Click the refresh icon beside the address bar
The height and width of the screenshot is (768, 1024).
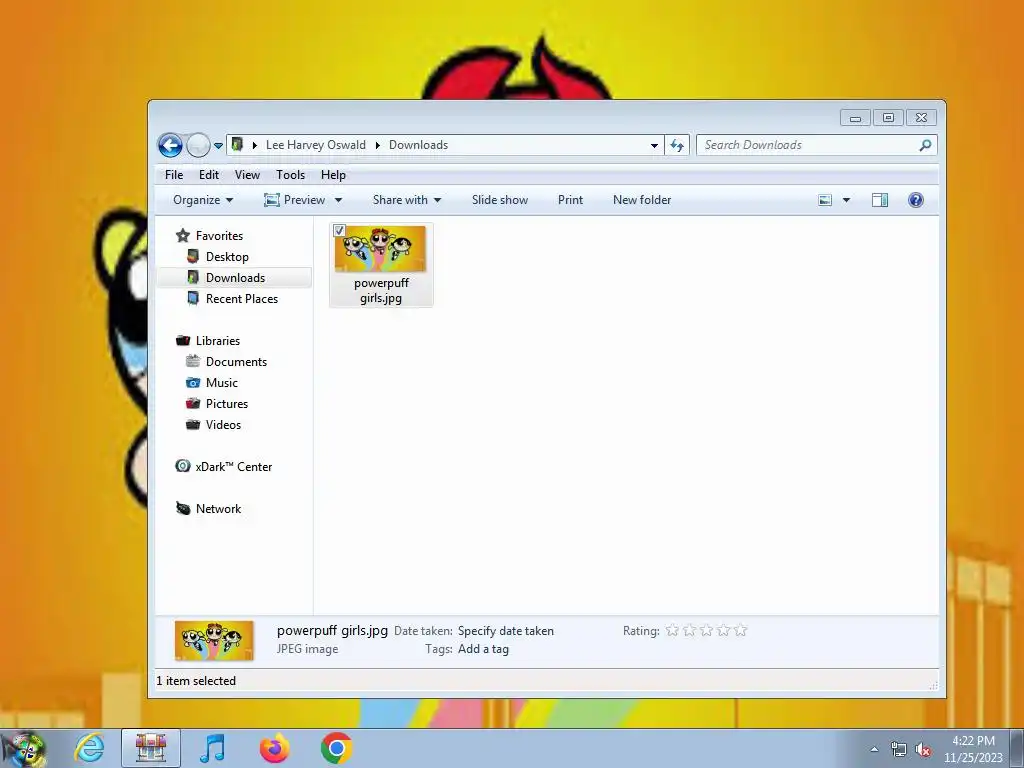click(x=677, y=146)
